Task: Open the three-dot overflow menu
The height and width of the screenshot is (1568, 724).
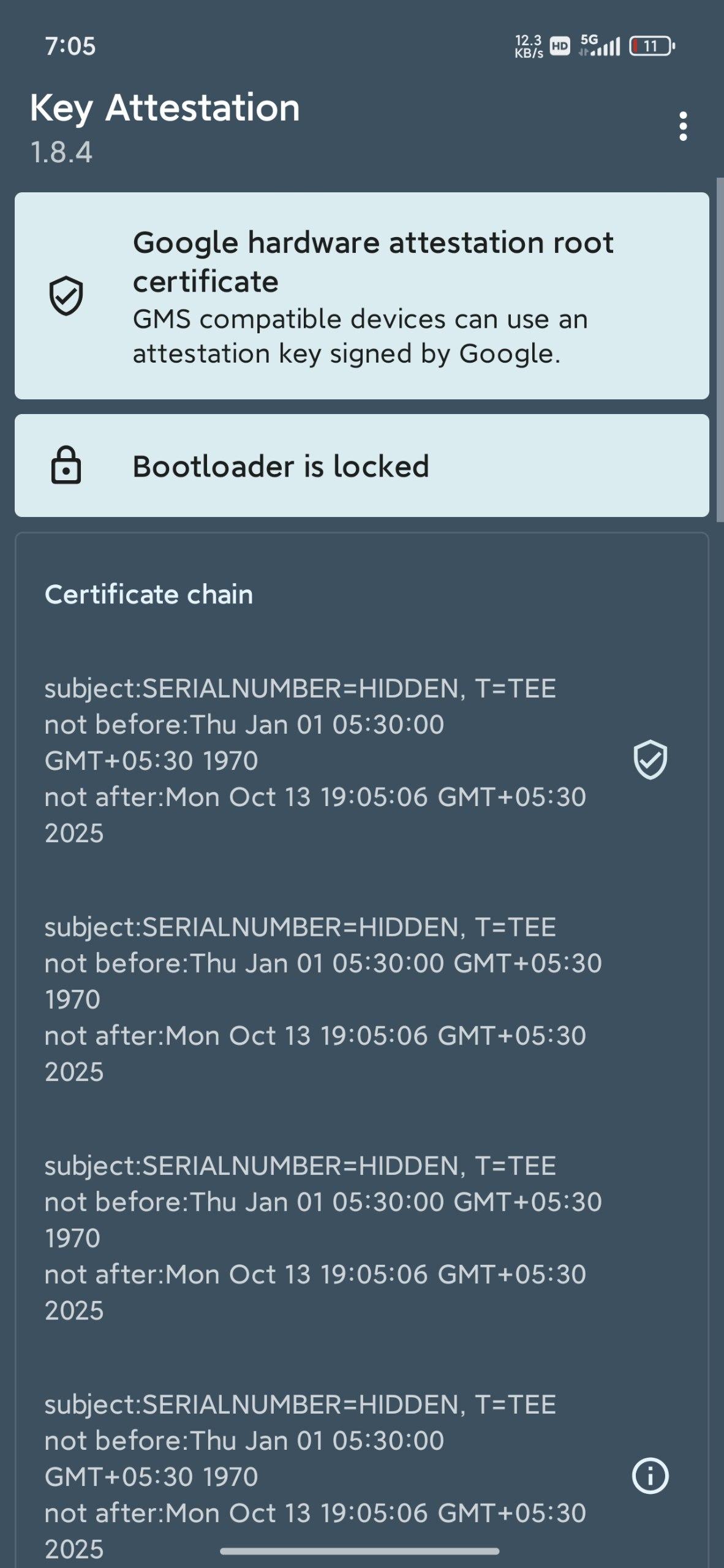Action: pyautogui.click(x=683, y=126)
